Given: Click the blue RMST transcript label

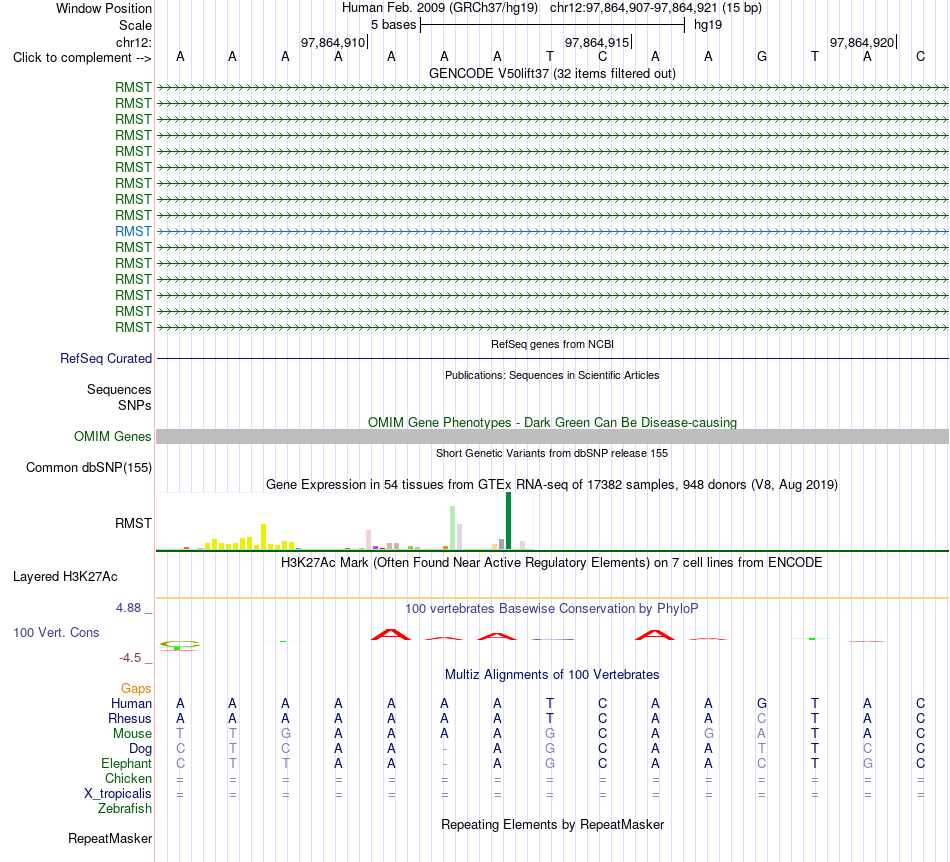Looking at the screenshot, I should [133, 231].
